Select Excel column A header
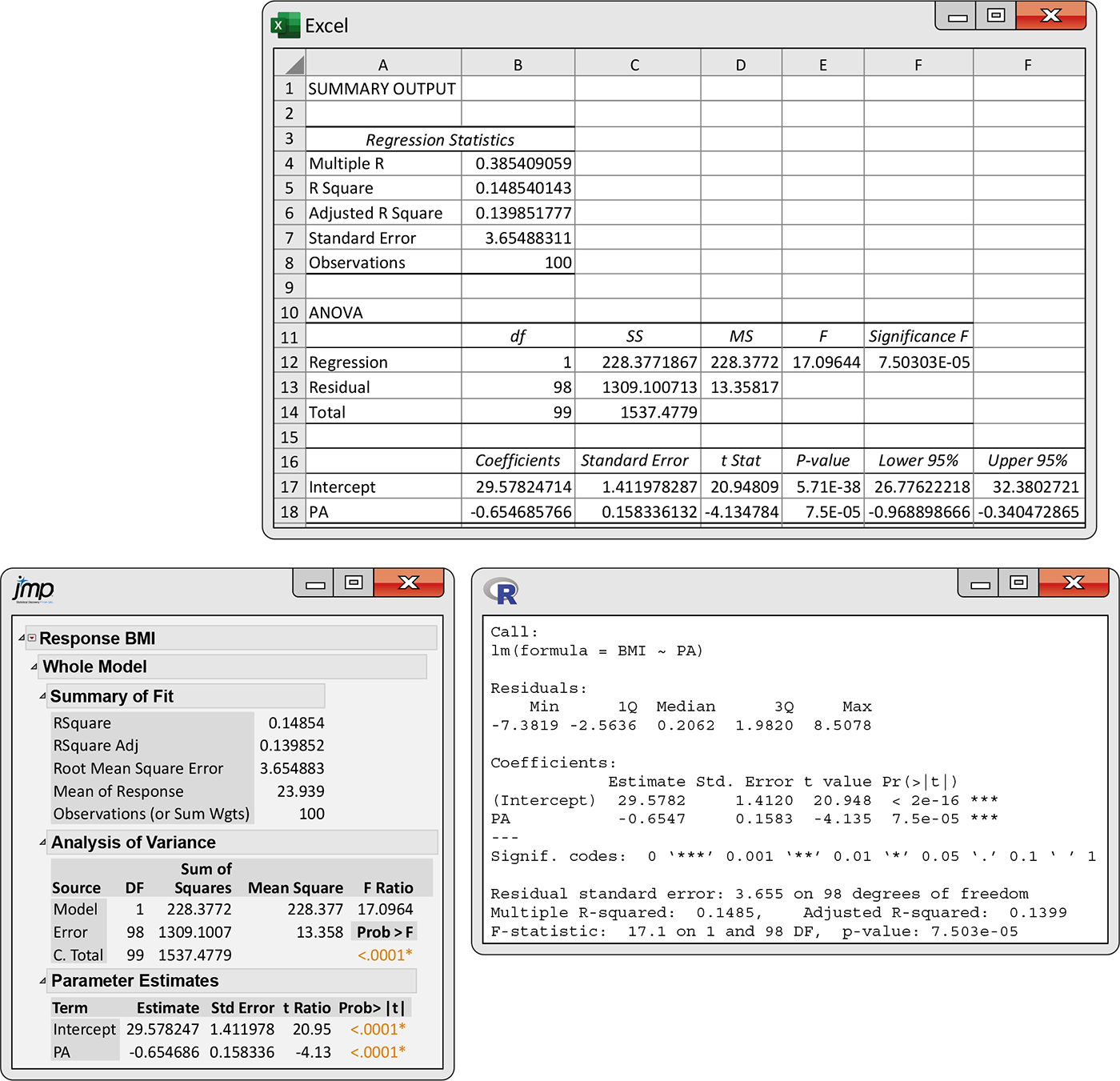Screen dimensions: 1120x1081 [383, 64]
